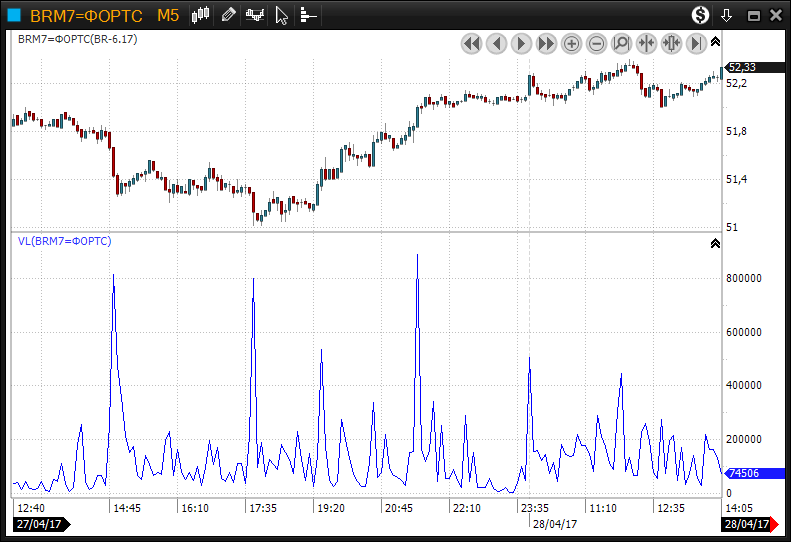Click the dollar sign trading icon
Viewport: 791px width, 542px height.
click(700, 15)
